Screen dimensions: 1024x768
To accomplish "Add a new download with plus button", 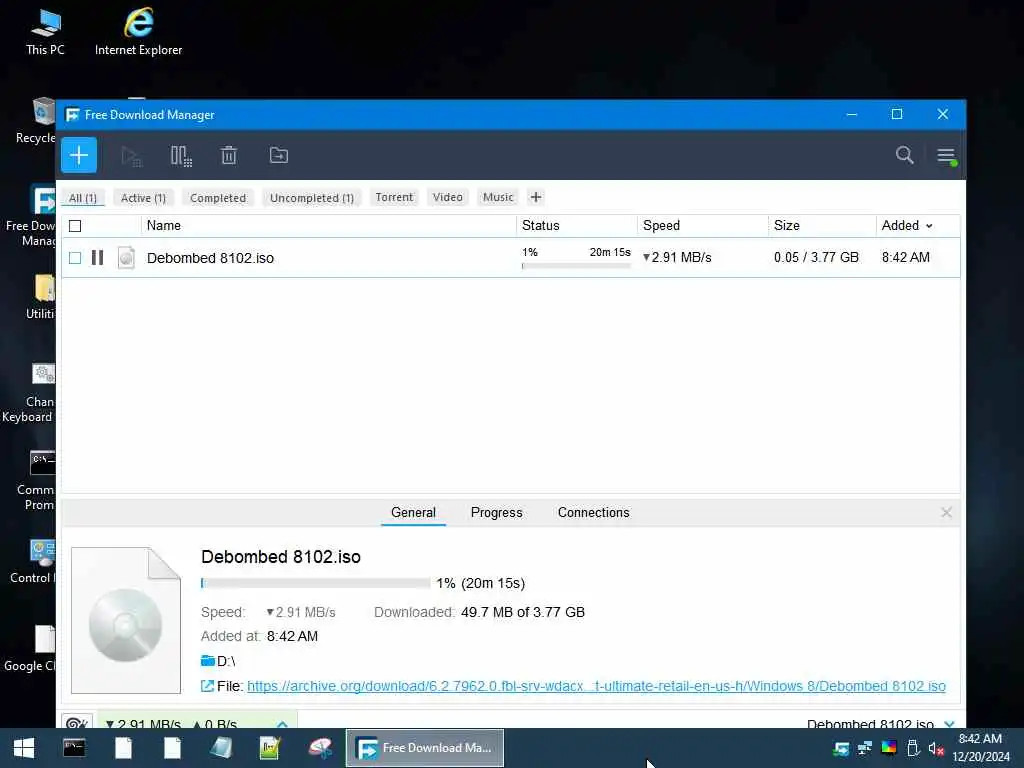I will pyautogui.click(x=79, y=155).
